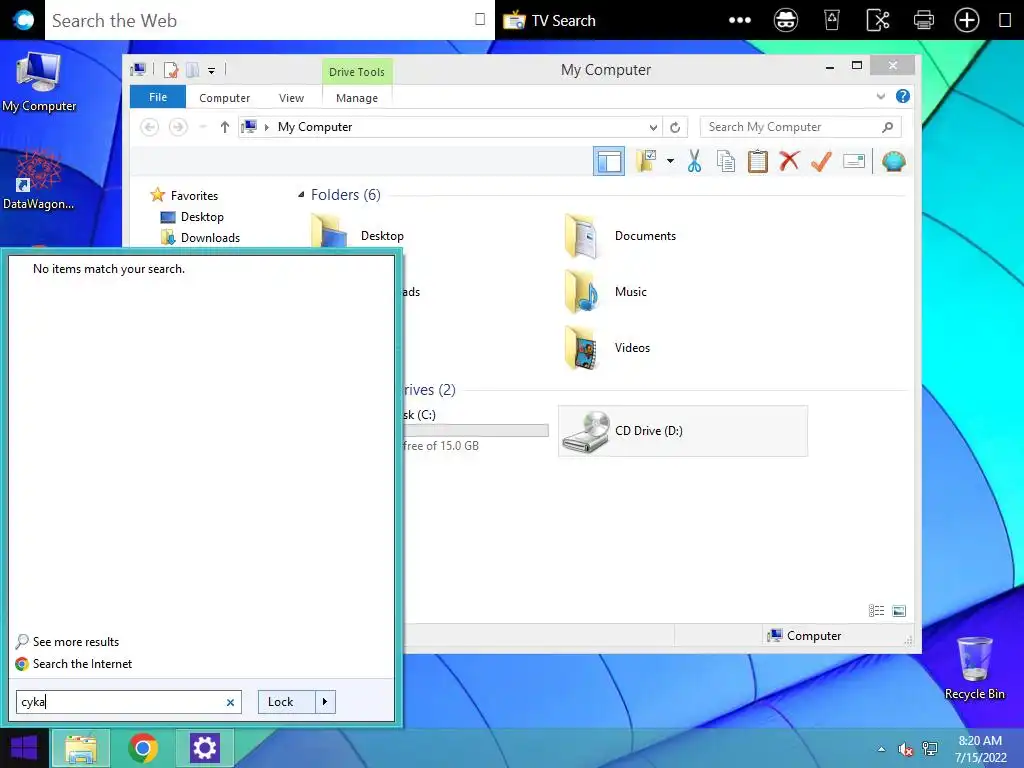Click the quick access Properties page icon
Image resolution: width=1024 pixels, height=768 pixels.
(171, 69)
